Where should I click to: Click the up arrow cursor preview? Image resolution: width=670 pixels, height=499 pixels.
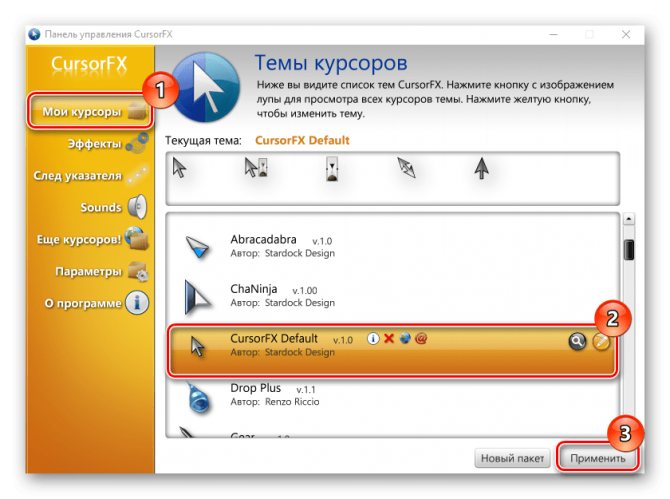click(482, 168)
